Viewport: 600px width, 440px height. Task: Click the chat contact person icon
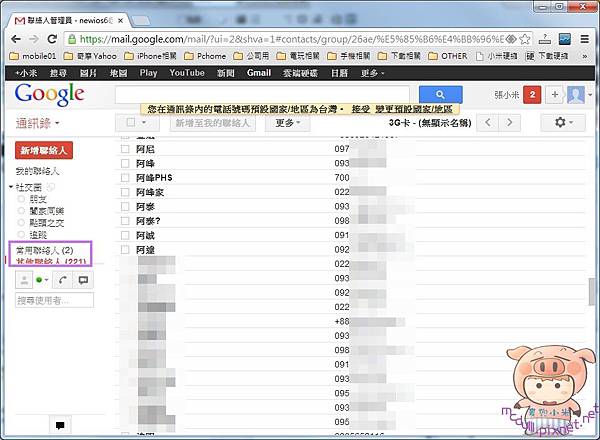click(24, 280)
